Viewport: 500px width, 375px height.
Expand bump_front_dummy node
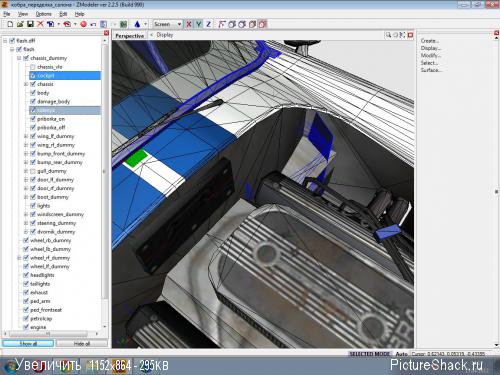[26, 154]
